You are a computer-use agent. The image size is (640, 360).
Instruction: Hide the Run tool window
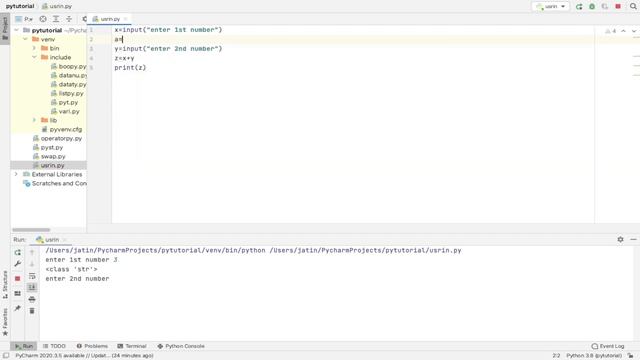pos(633,240)
